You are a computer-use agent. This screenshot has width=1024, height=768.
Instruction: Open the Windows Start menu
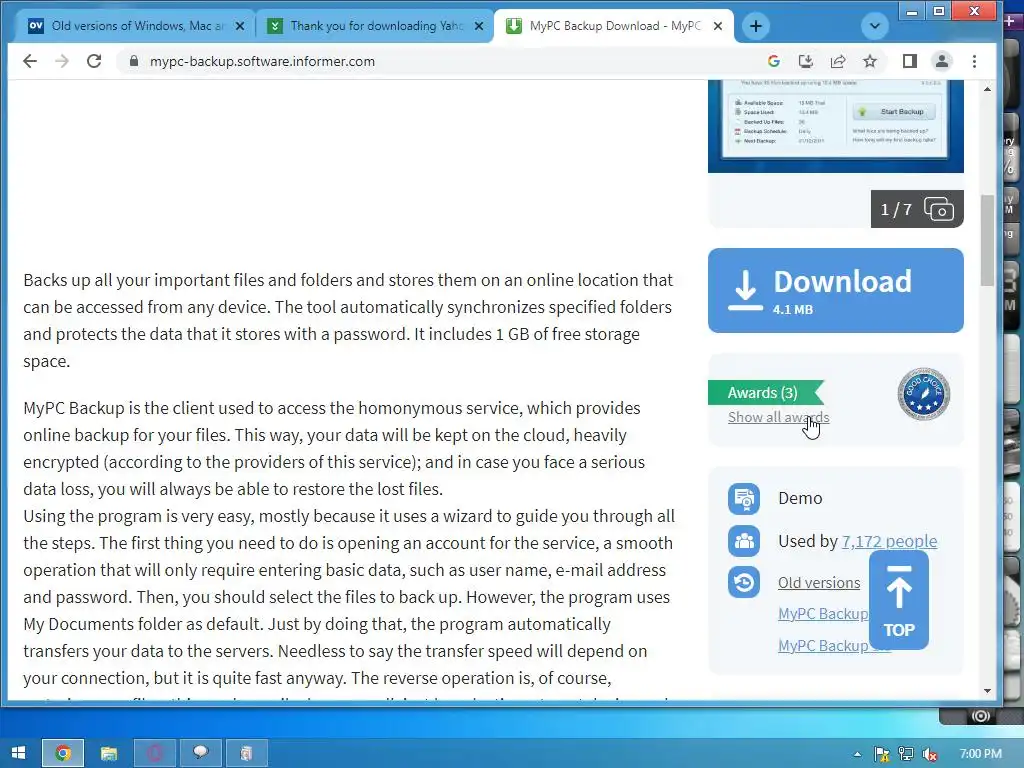click(x=18, y=753)
